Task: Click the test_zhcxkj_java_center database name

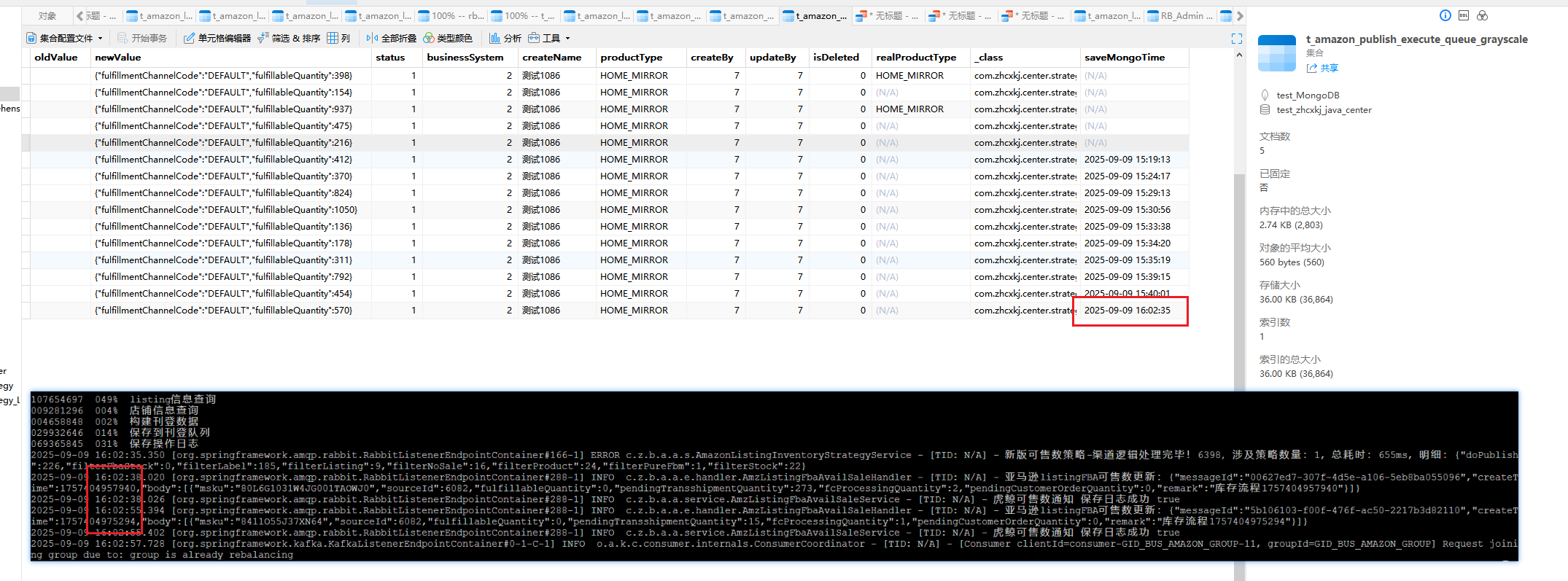Action: tap(1324, 110)
